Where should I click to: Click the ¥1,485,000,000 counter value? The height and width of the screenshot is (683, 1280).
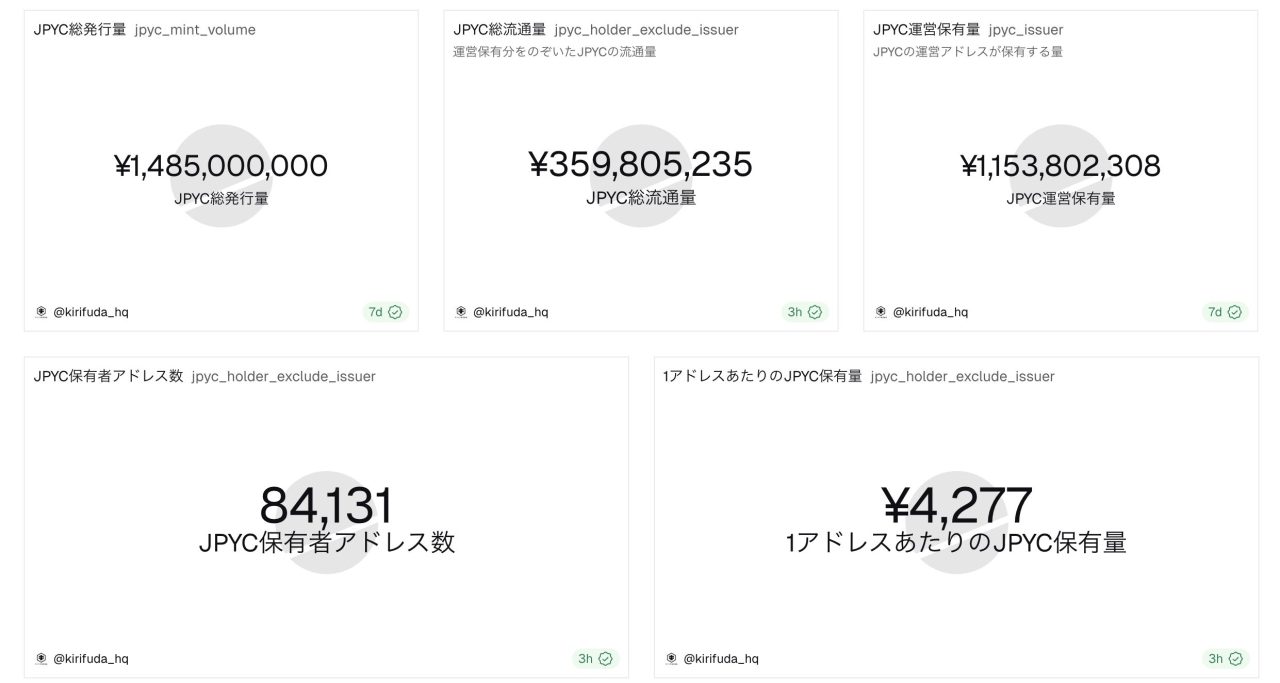(221, 166)
